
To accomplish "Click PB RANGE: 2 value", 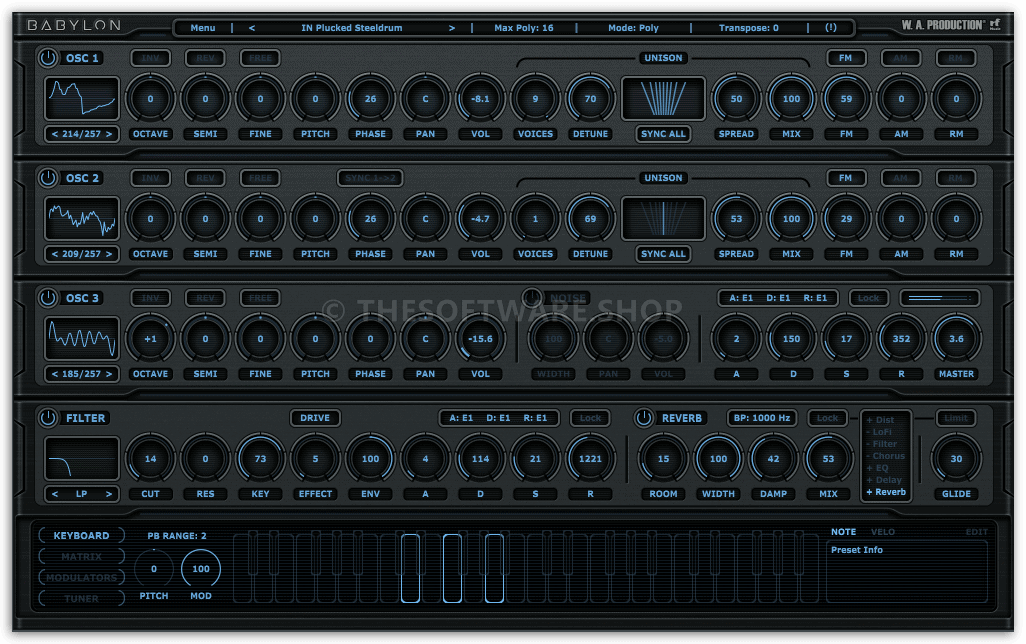I will [177, 535].
